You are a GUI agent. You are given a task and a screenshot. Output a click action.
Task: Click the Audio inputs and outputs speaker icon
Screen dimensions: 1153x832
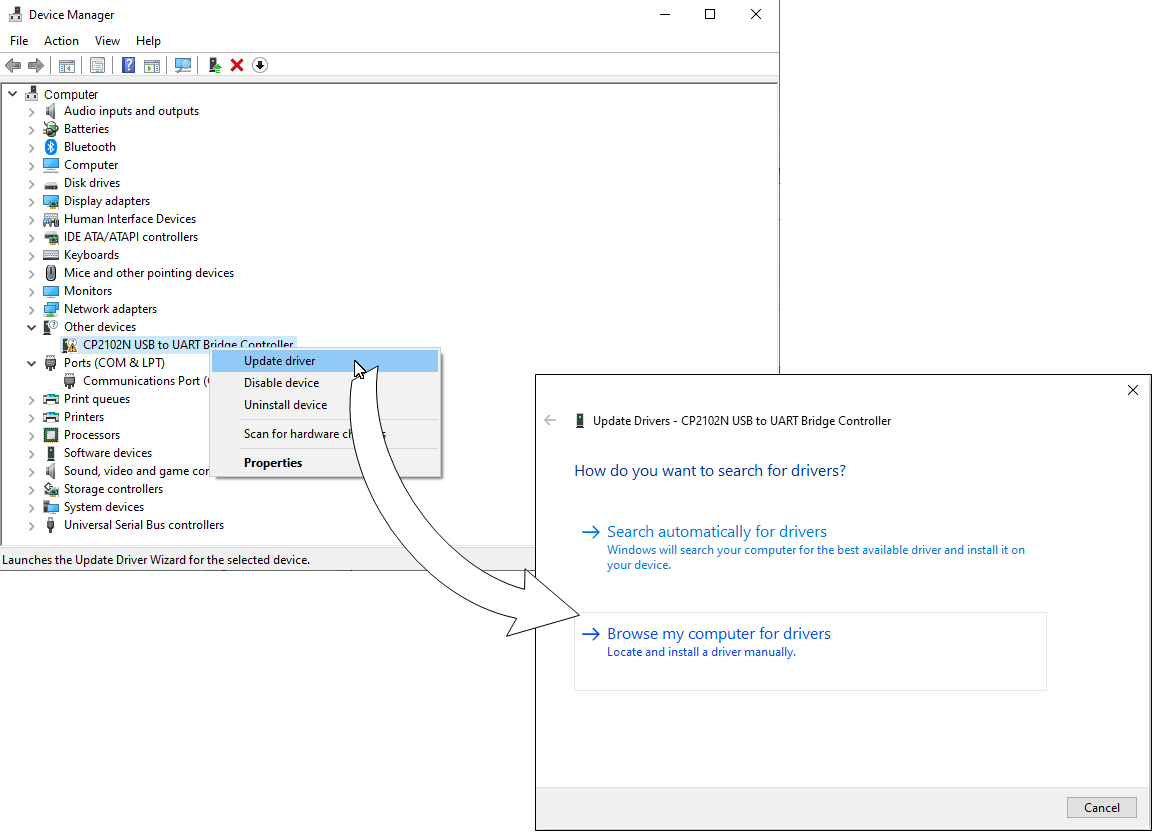click(51, 111)
